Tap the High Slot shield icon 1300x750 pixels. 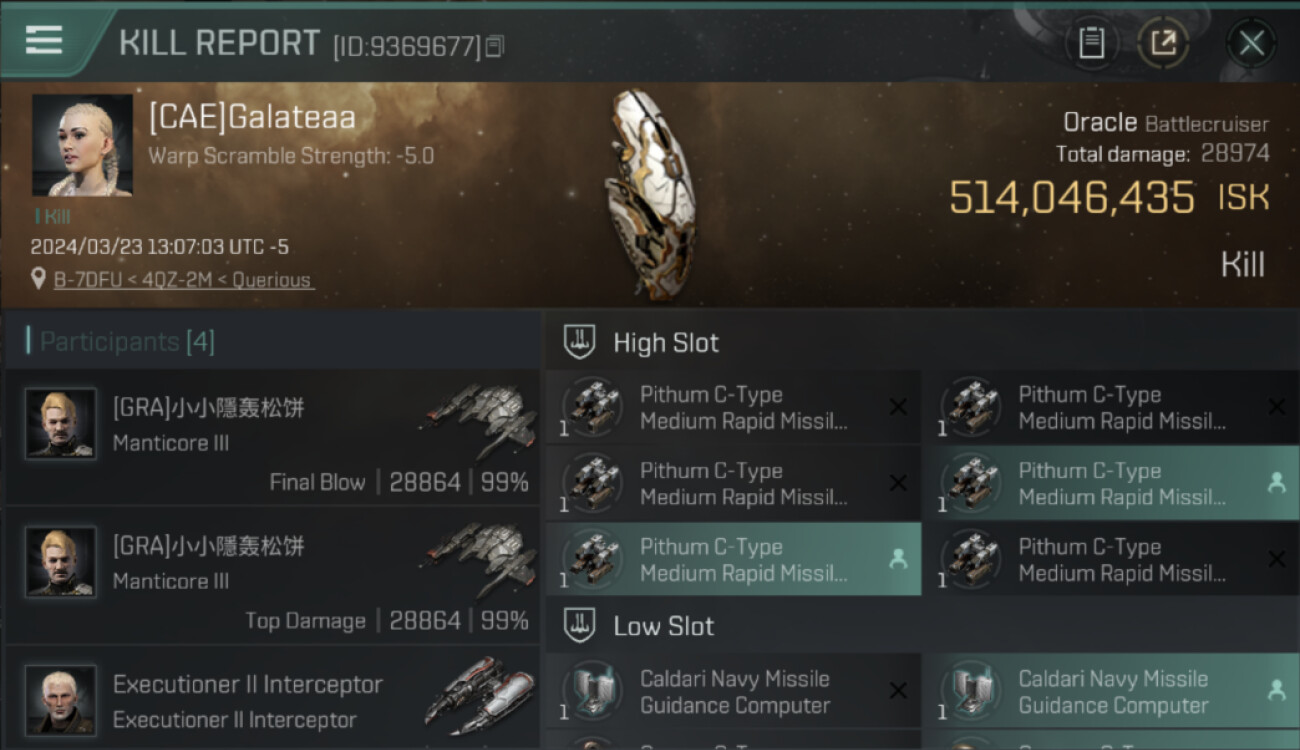click(580, 342)
